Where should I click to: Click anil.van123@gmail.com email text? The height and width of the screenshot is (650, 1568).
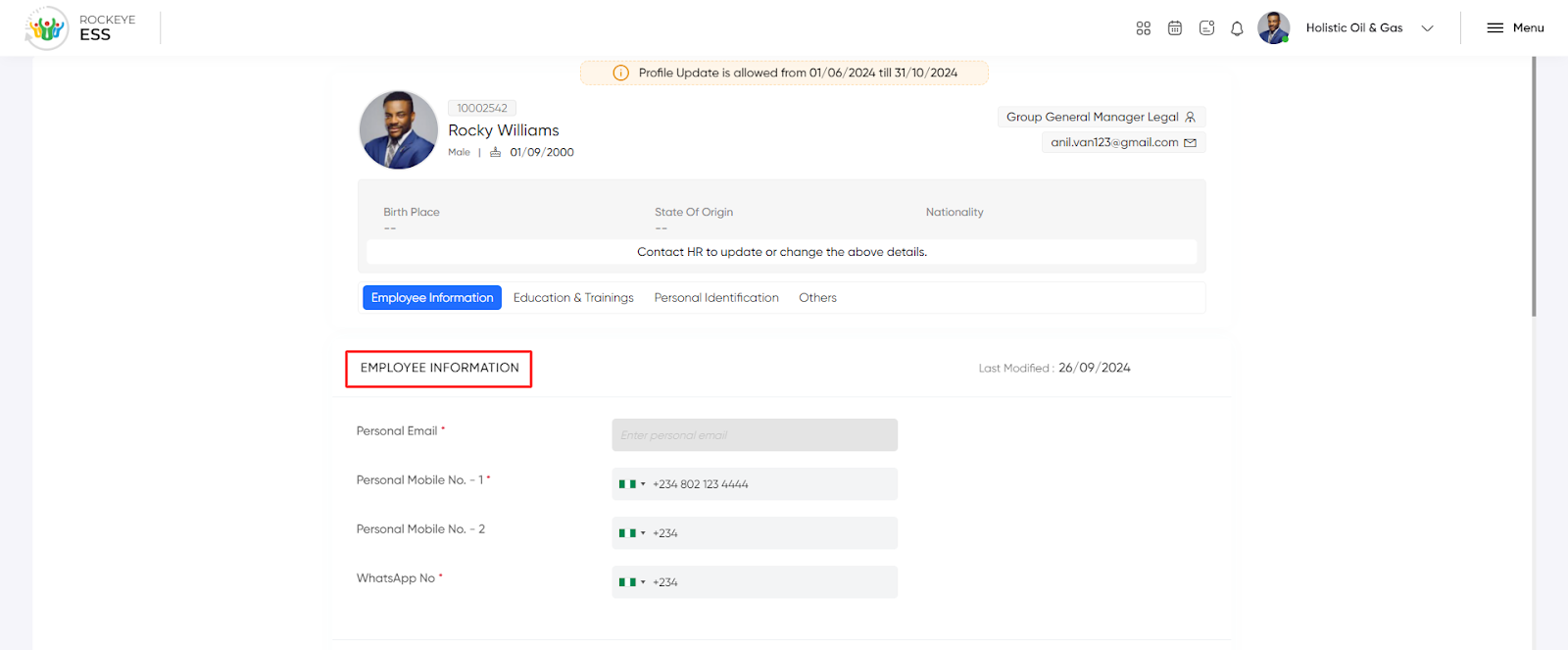[x=1114, y=142]
